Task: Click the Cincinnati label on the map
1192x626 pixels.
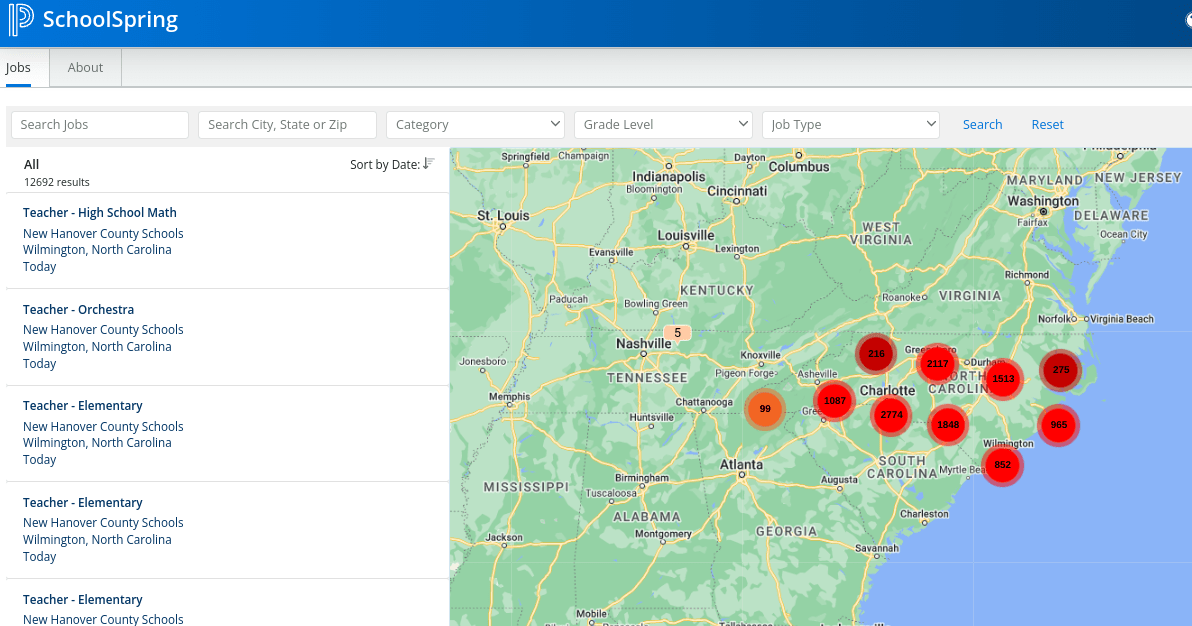Action: (x=737, y=191)
